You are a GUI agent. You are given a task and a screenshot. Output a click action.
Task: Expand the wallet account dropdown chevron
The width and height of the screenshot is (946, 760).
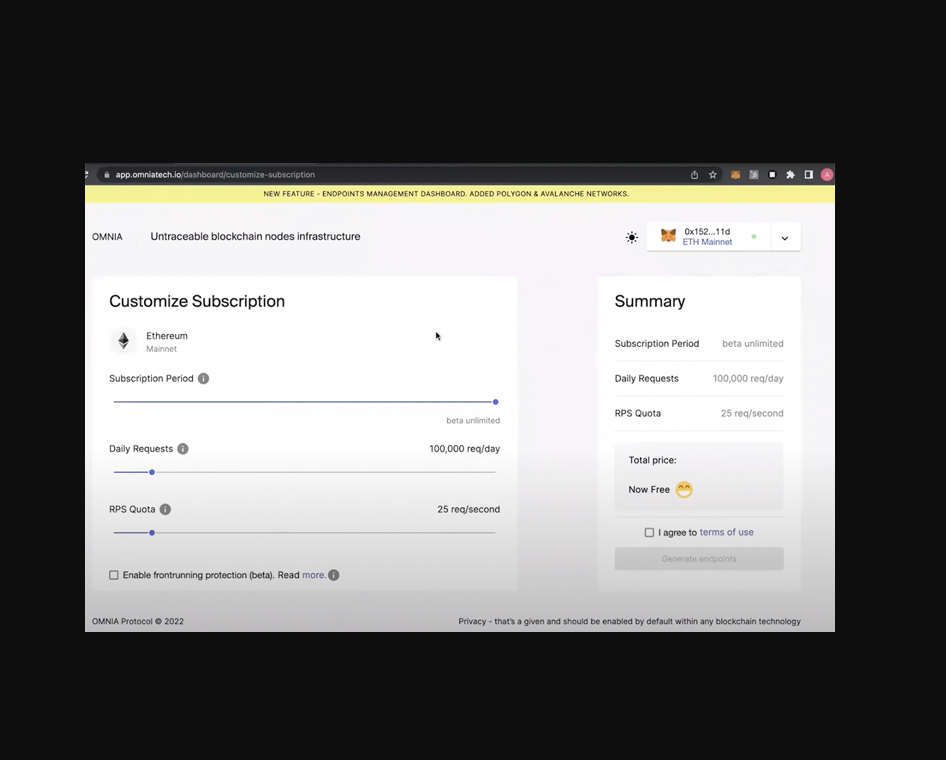point(785,238)
